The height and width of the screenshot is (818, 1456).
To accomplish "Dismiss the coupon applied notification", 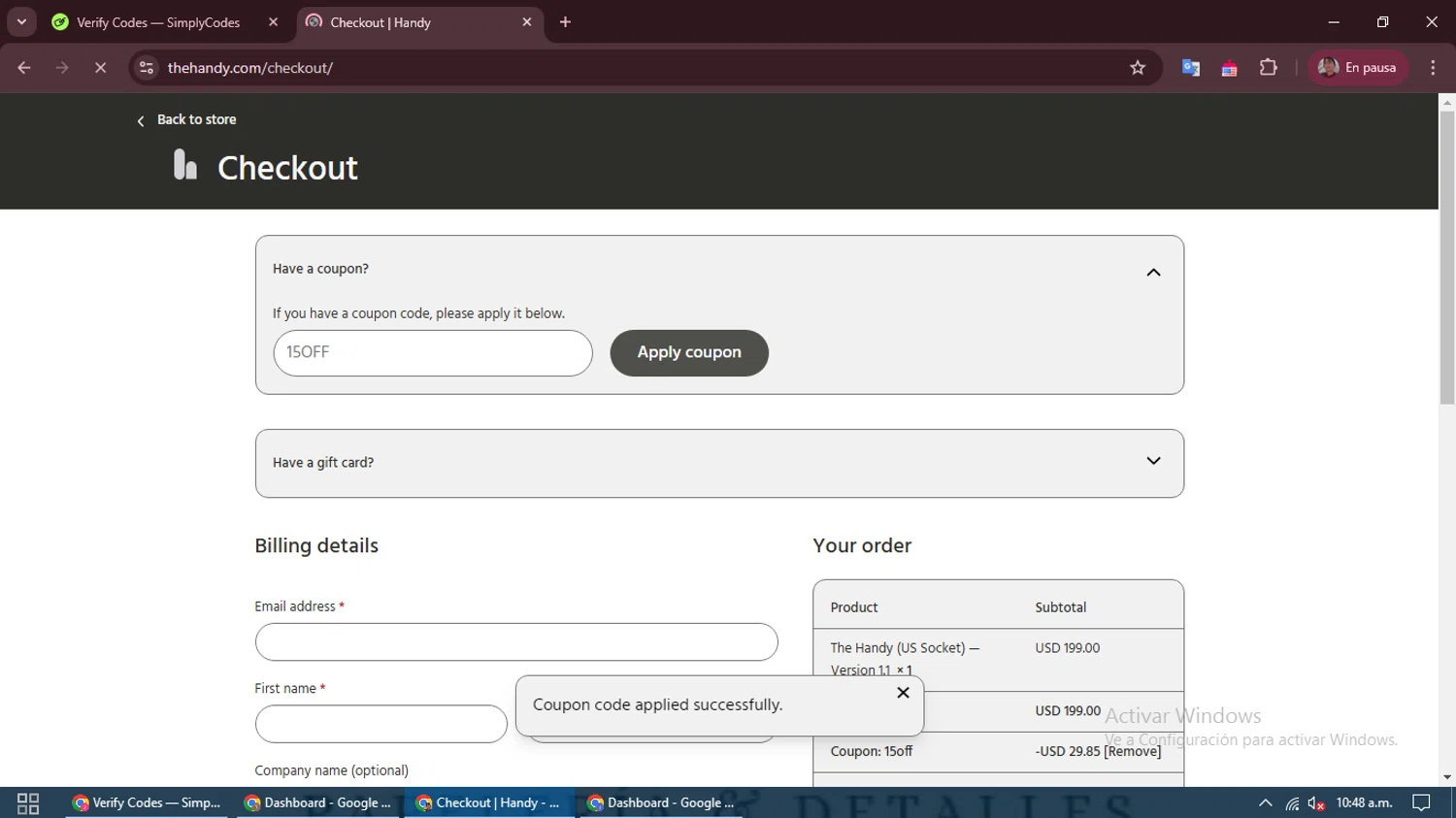I will (903, 693).
